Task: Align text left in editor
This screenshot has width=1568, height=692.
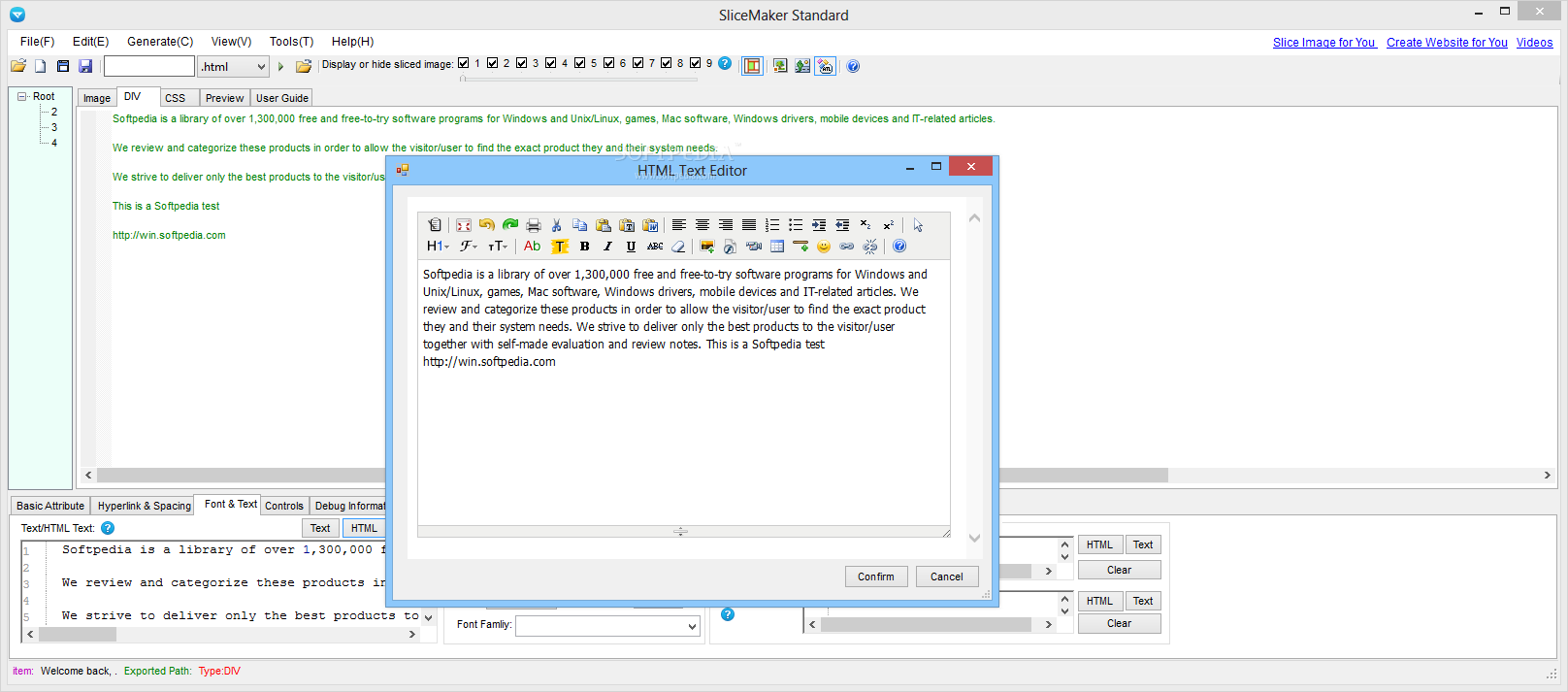Action: tap(679, 225)
